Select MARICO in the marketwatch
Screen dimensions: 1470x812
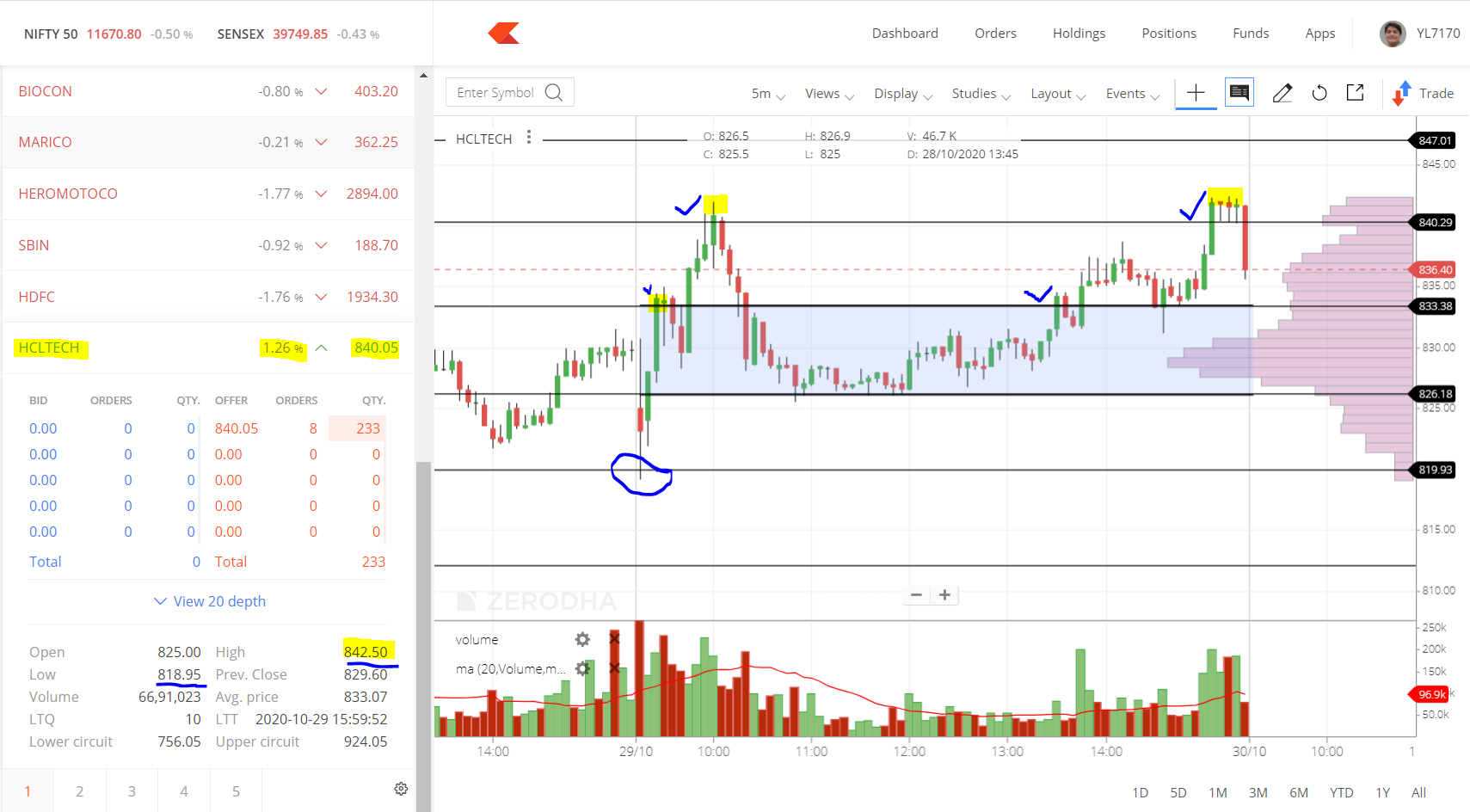click(46, 142)
